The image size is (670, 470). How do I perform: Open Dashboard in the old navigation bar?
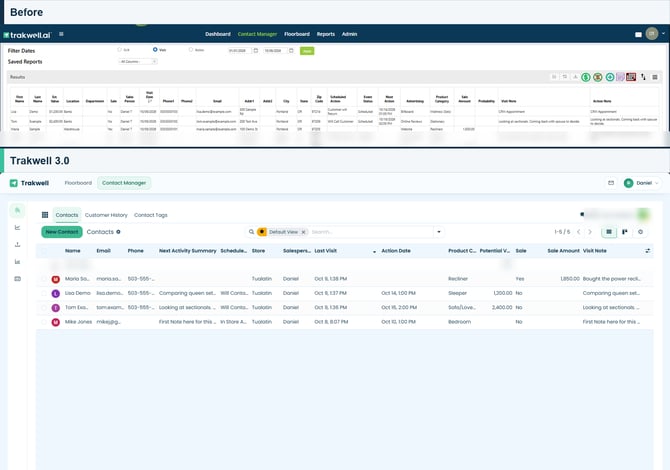217,34
